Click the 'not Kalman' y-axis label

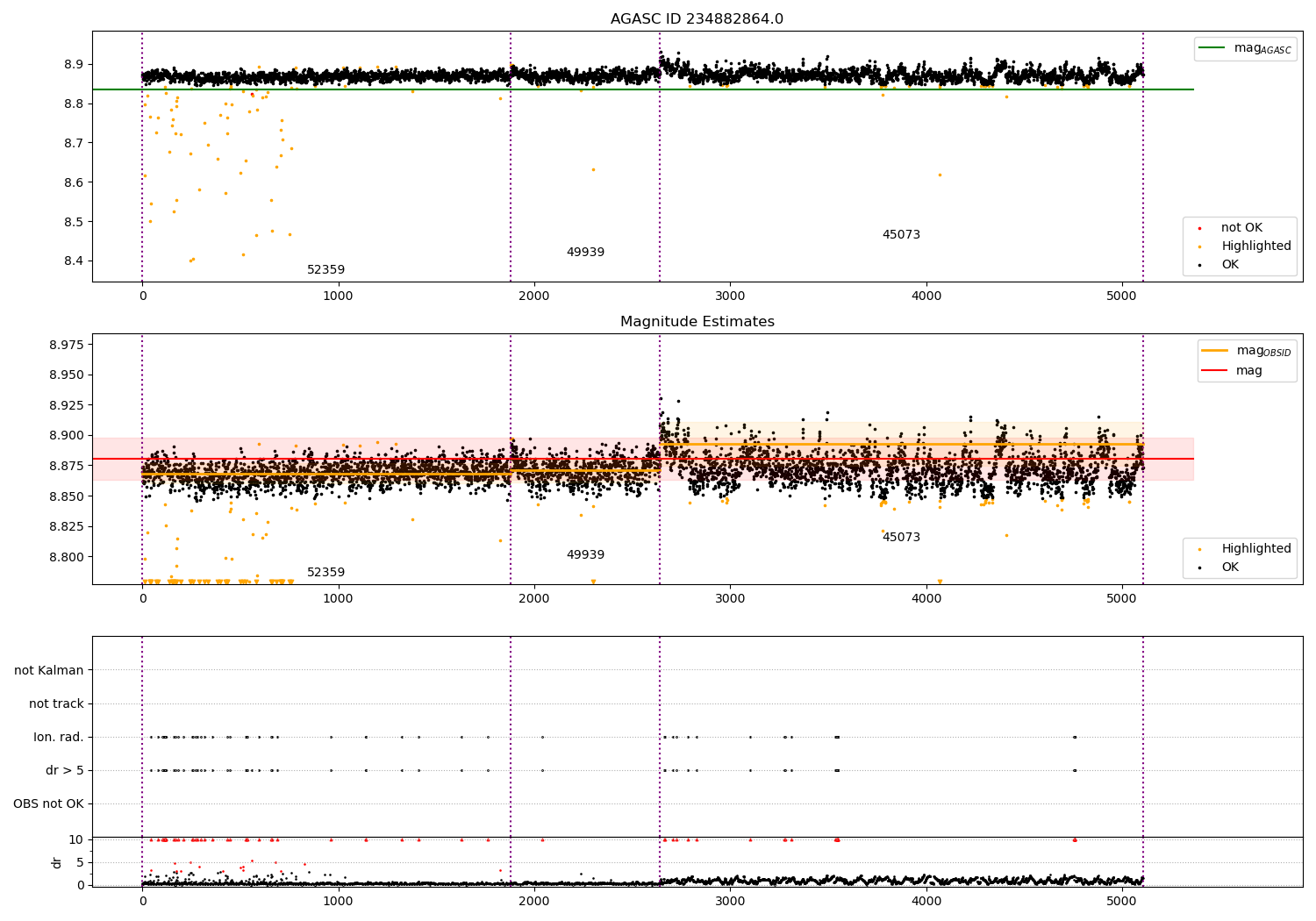(49, 671)
